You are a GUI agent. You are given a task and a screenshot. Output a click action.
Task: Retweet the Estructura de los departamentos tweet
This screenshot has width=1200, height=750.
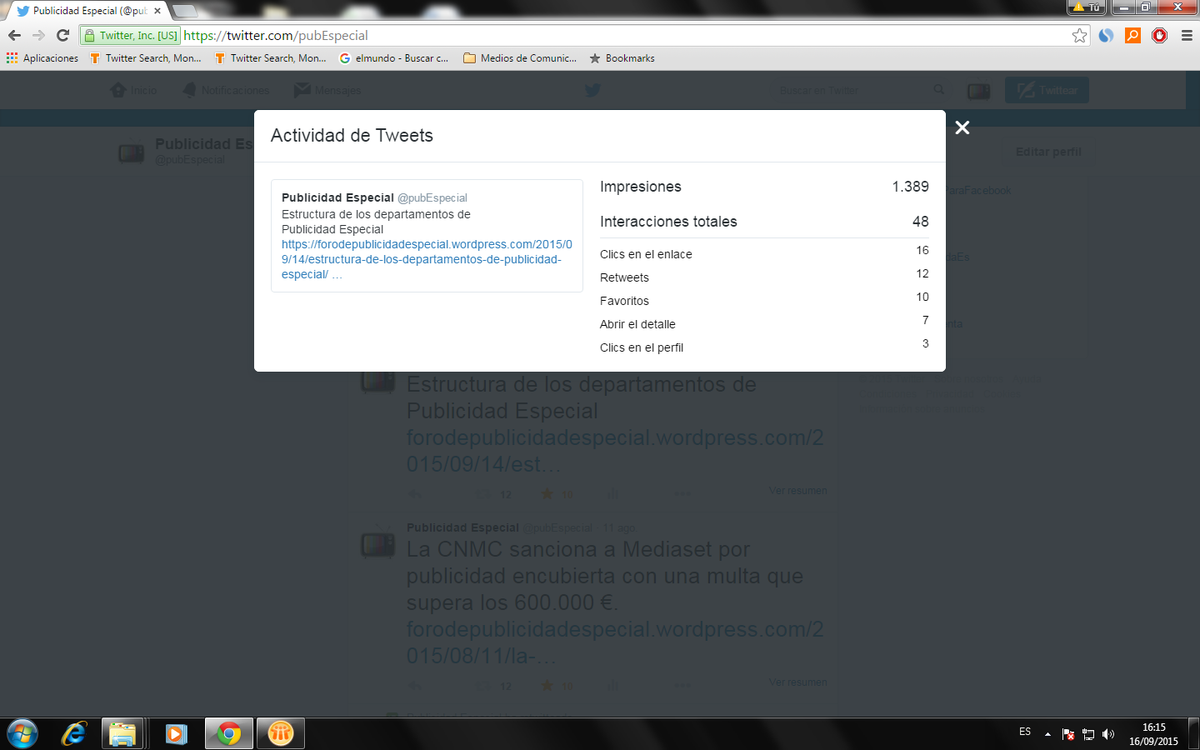click(x=483, y=493)
